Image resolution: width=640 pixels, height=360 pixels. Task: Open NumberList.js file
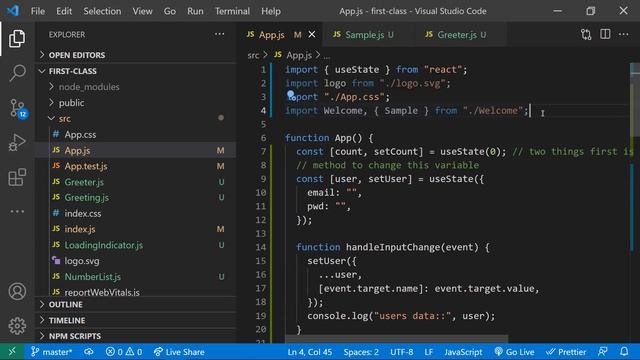pyautogui.click(x=137, y=277)
